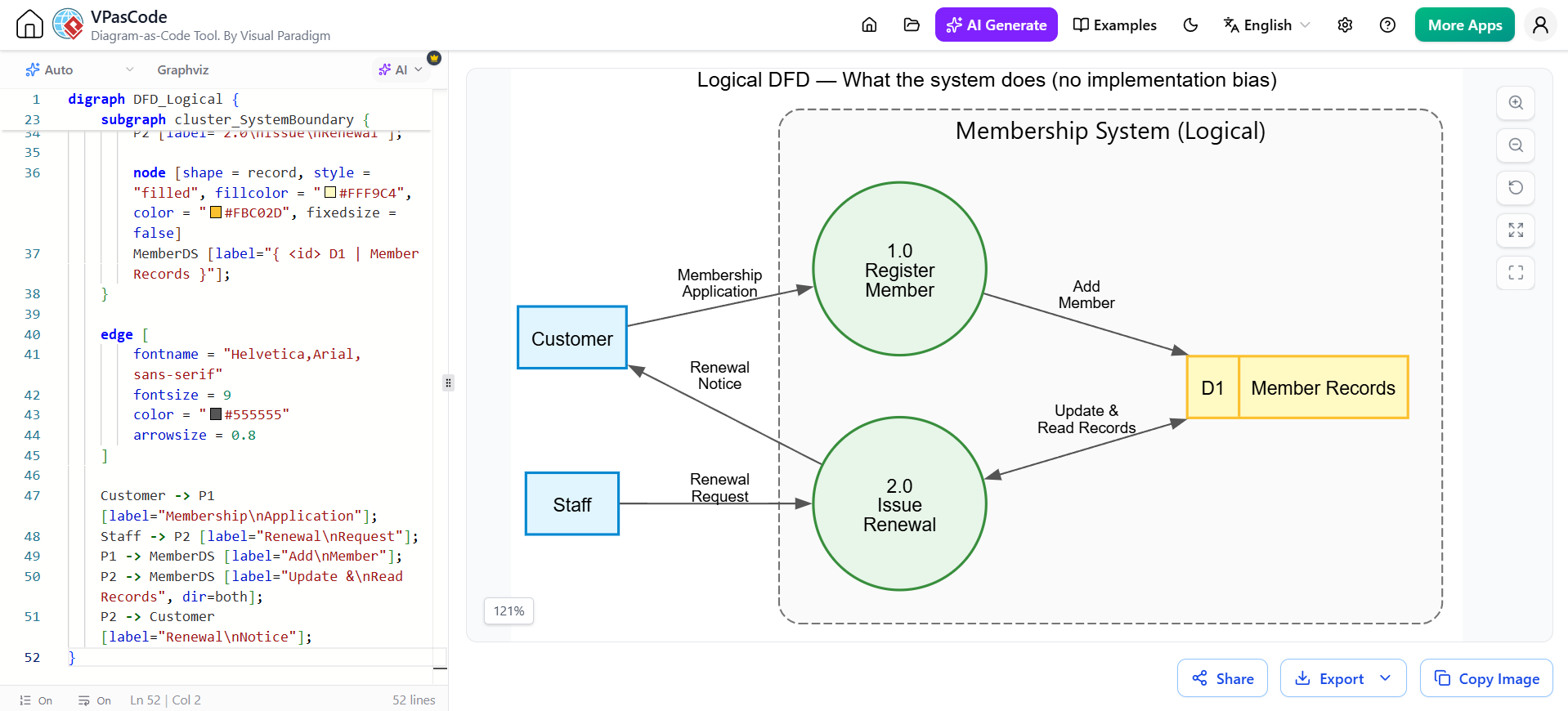The image size is (1568, 711).
Task: Click line number 47 in the gutter
Action: tap(32, 495)
